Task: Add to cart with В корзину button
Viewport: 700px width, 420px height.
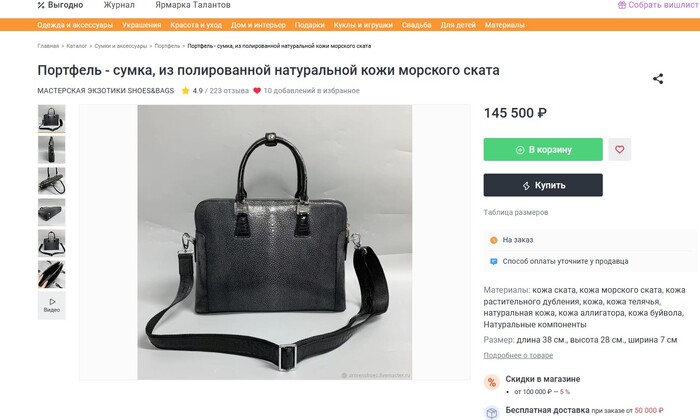Action: 543,150
